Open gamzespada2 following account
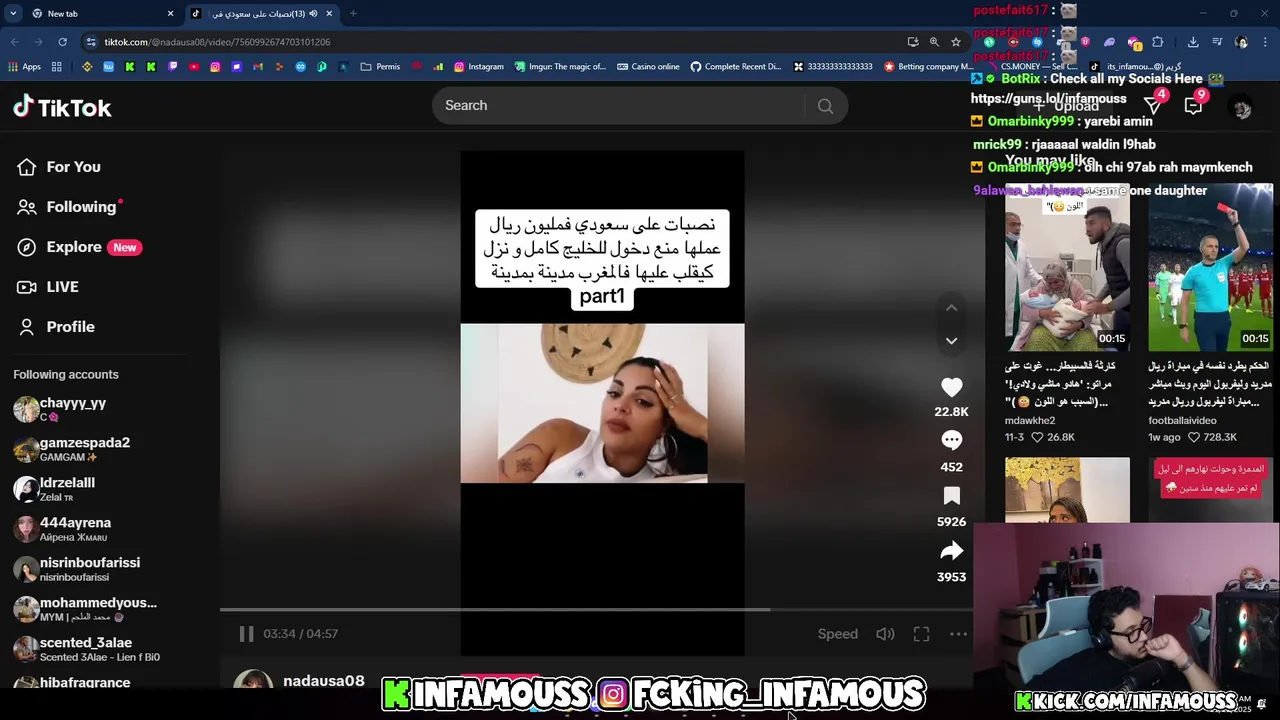The image size is (1280, 720). (x=72, y=449)
